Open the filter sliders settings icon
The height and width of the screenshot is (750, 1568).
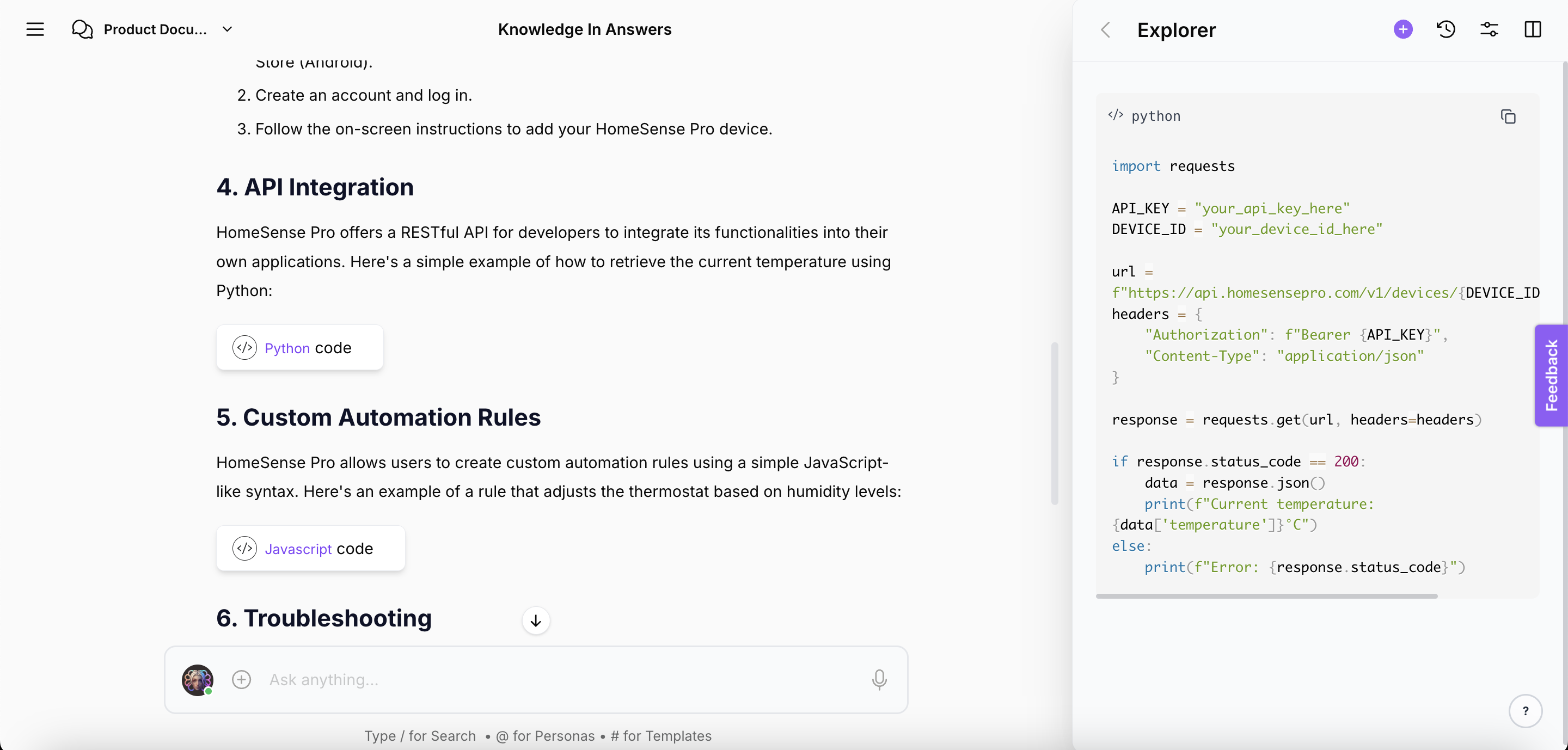point(1489,29)
